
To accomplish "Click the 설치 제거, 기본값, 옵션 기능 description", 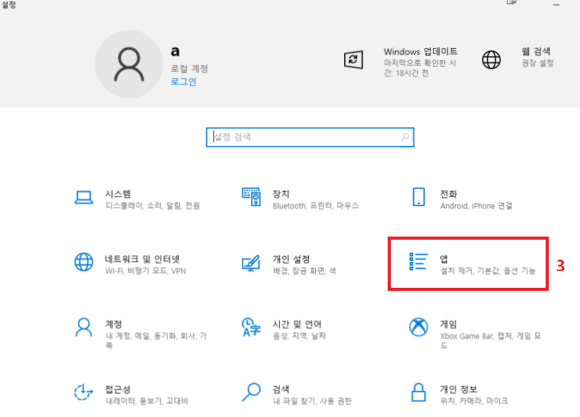I will tap(488, 271).
